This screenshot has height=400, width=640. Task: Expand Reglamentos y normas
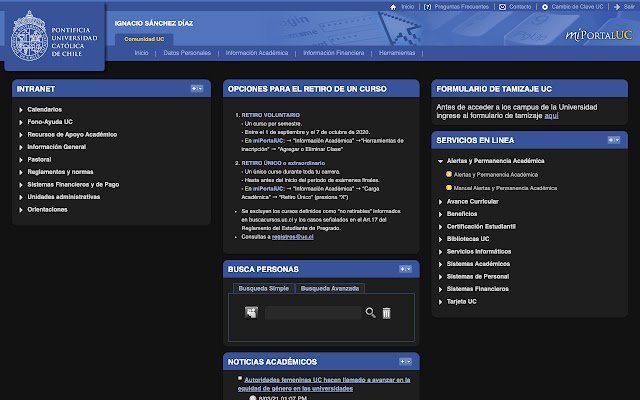20,172
